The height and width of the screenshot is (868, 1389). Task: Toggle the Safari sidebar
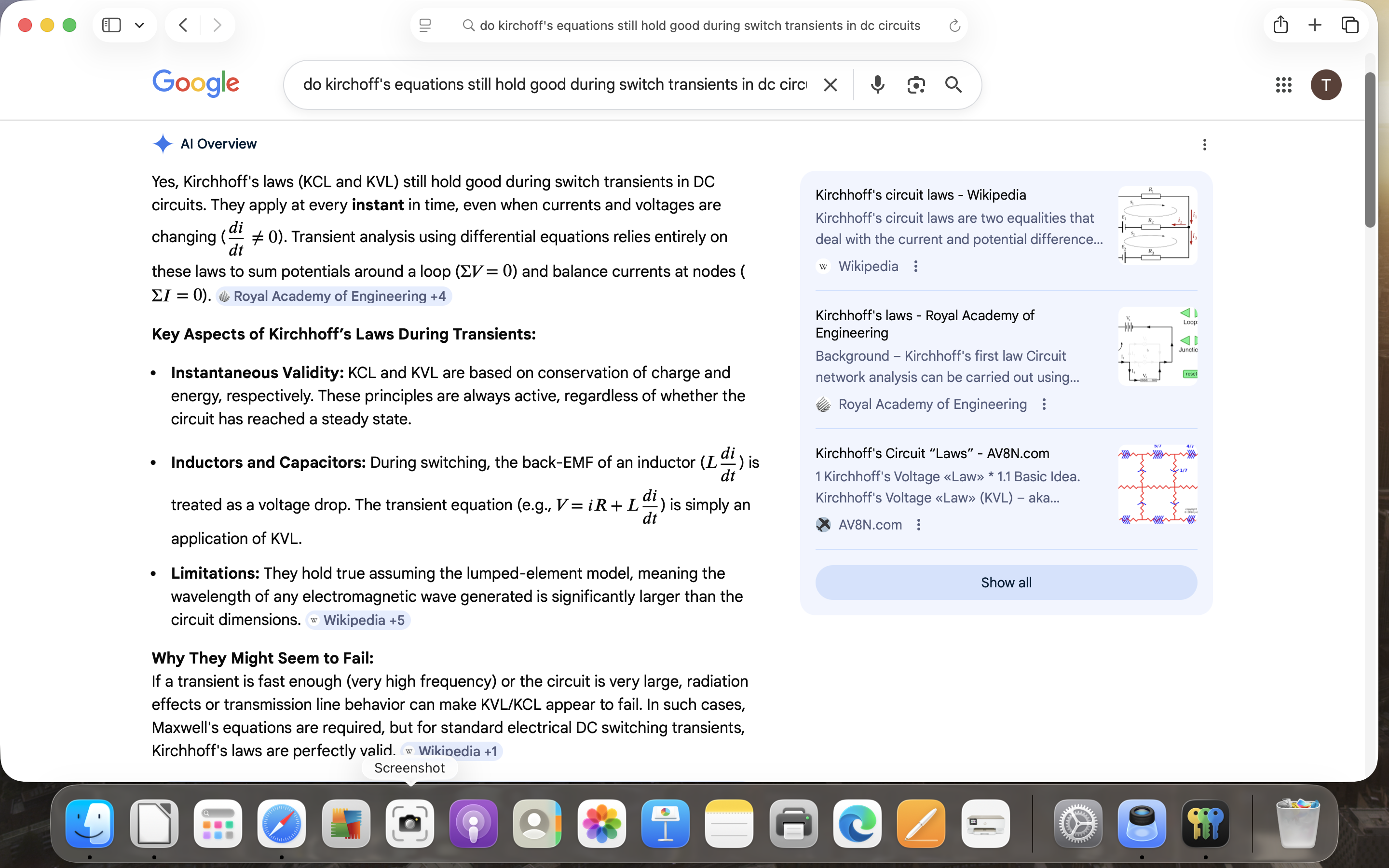click(x=111, y=25)
